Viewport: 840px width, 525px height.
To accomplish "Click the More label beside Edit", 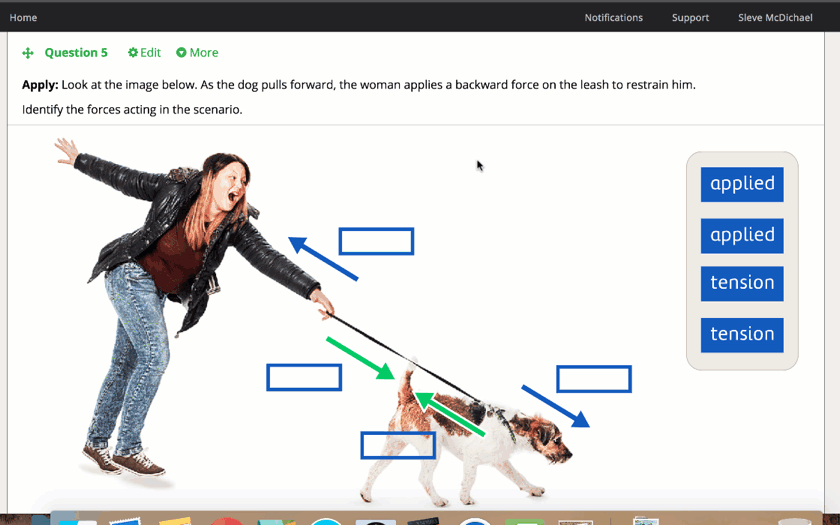I will (204, 52).
